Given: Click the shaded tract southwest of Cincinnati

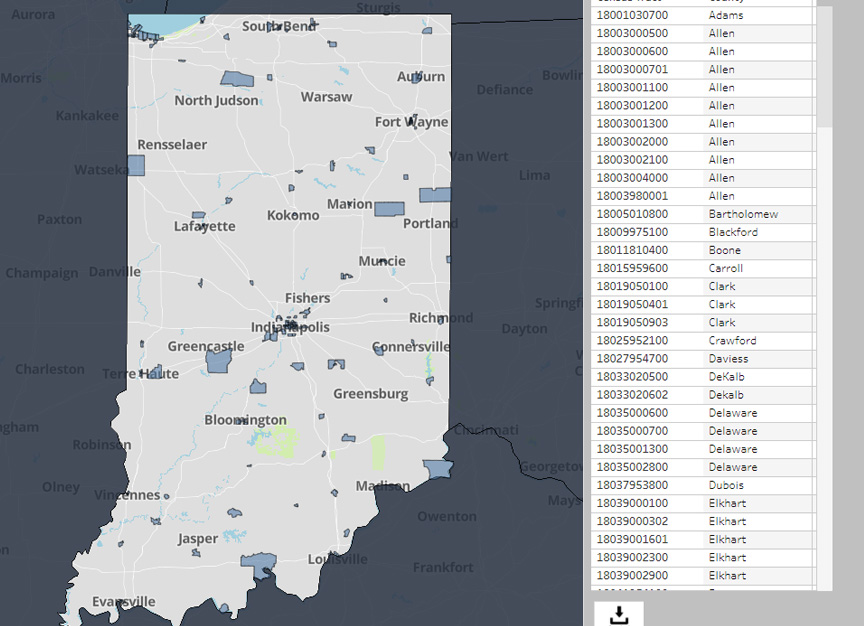Looking at the screenshot, I should tap(438, 469).
